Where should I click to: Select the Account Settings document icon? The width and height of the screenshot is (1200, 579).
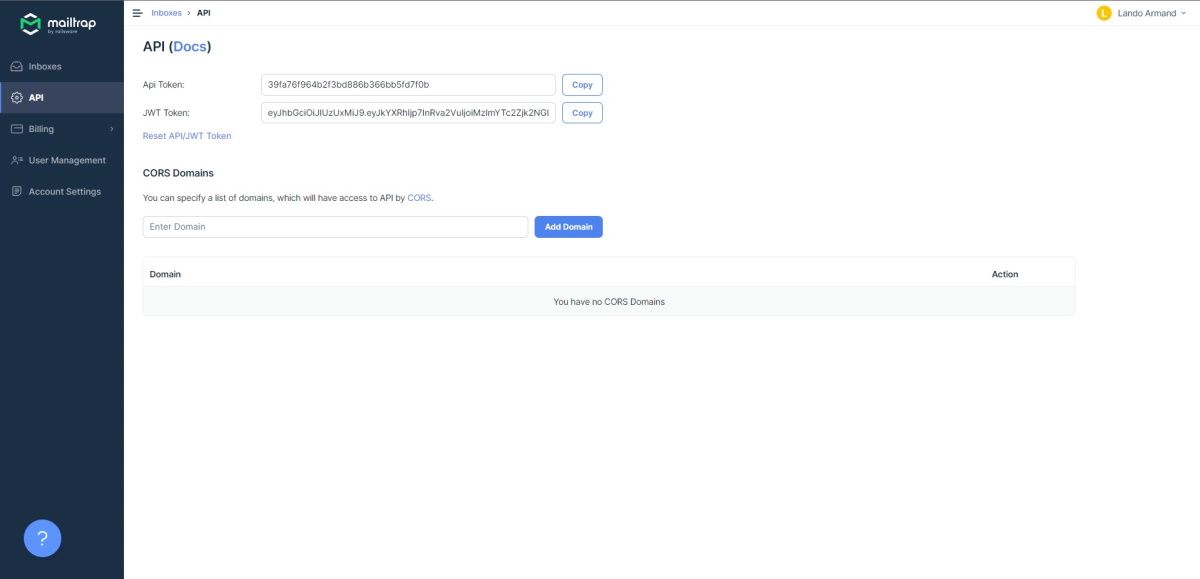coord(16,190)
